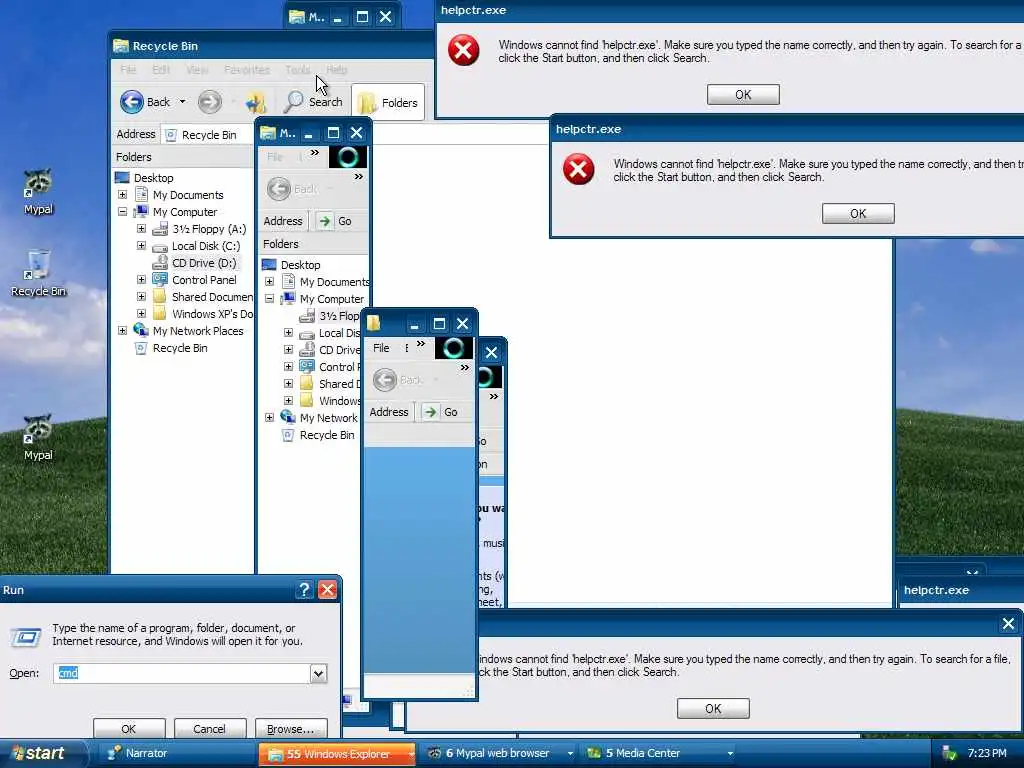Show hidden menus chevron in second Explorer window

point(315,153)
